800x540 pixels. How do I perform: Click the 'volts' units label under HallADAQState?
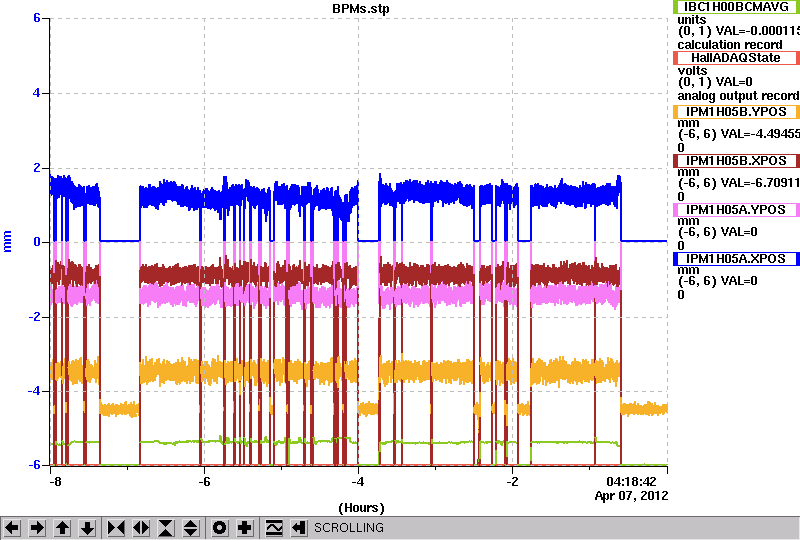click(692, 71)
